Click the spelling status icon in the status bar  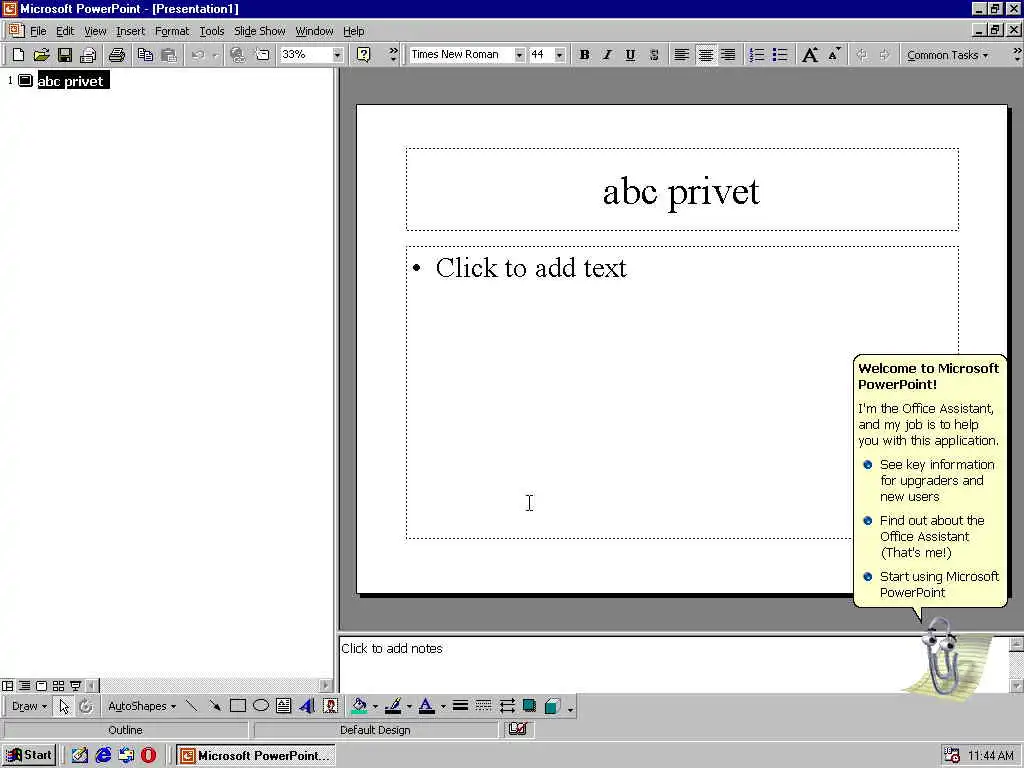[518, 729]
